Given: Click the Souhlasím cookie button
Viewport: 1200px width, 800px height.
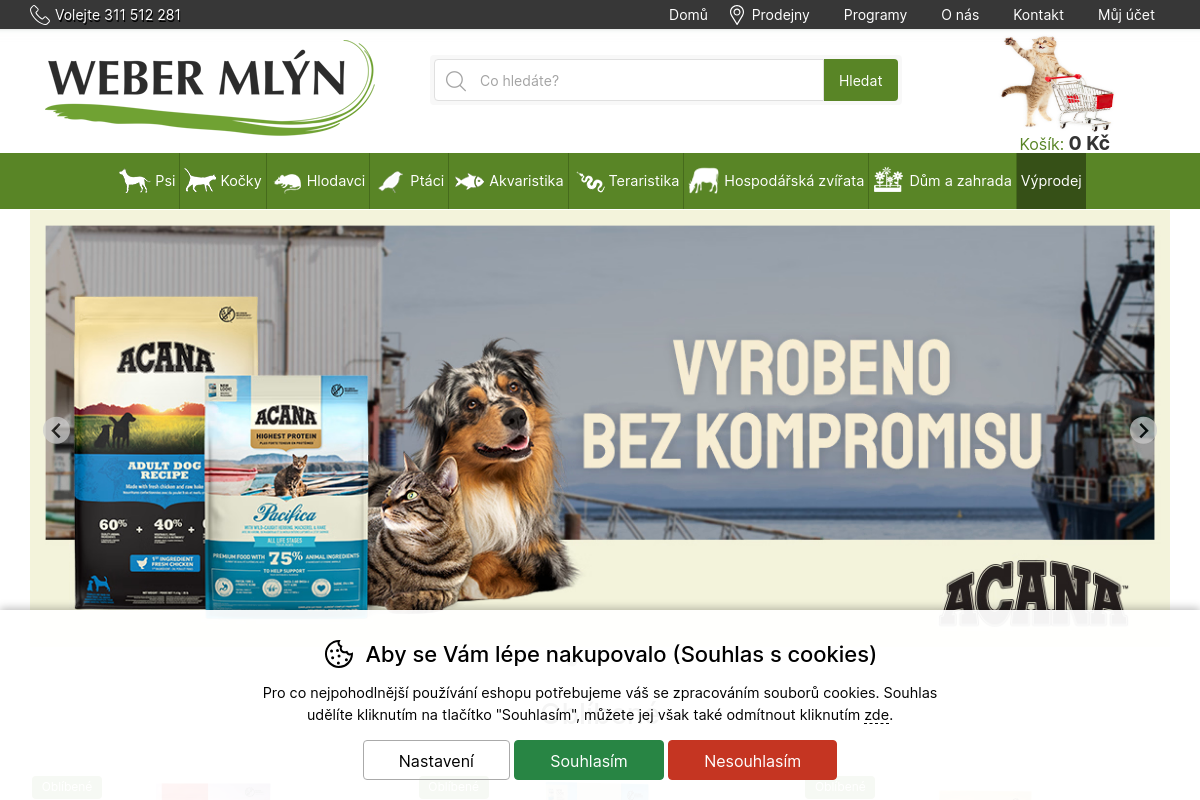Looking at the screenshot, I should (x=589, y=760).
